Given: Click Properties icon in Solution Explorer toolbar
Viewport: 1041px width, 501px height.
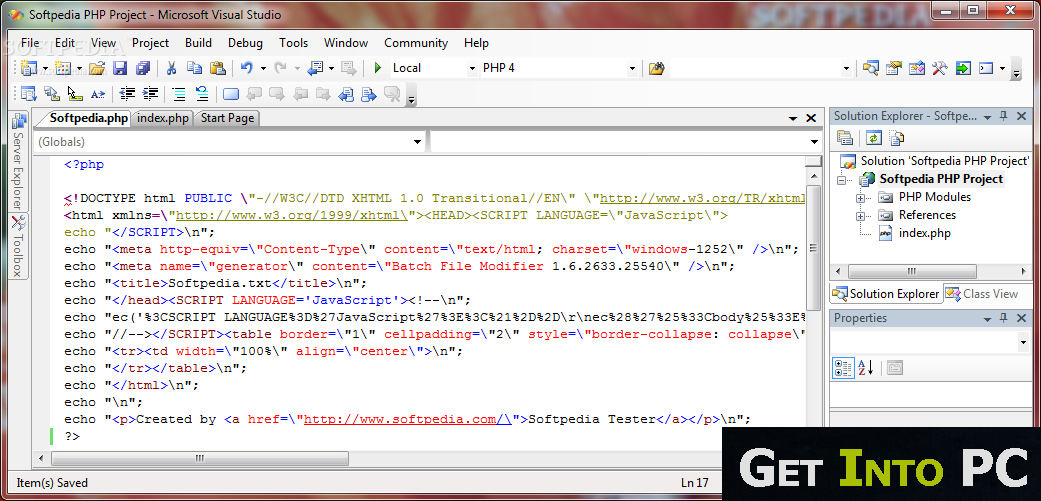Looking at the screenshot, I should [x=845, y=138].
